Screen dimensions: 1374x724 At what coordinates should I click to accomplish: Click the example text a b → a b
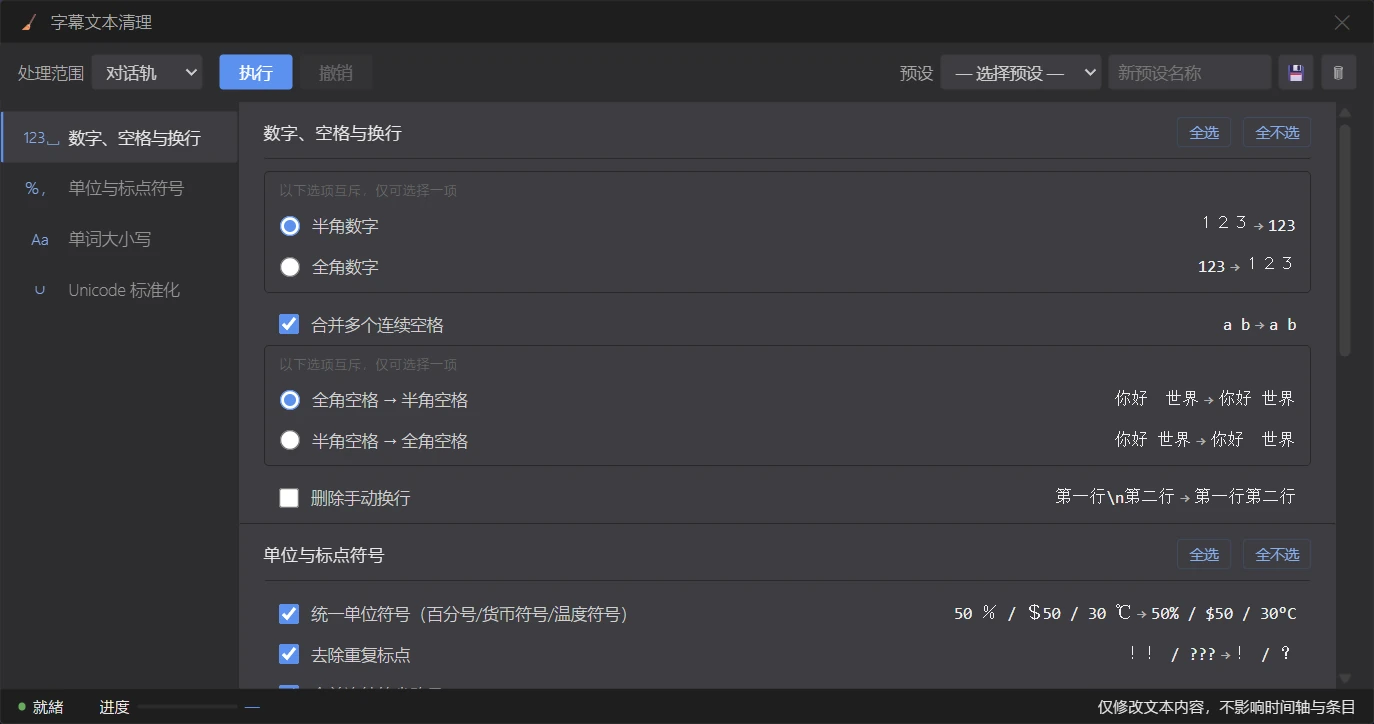pos(1260,325)
